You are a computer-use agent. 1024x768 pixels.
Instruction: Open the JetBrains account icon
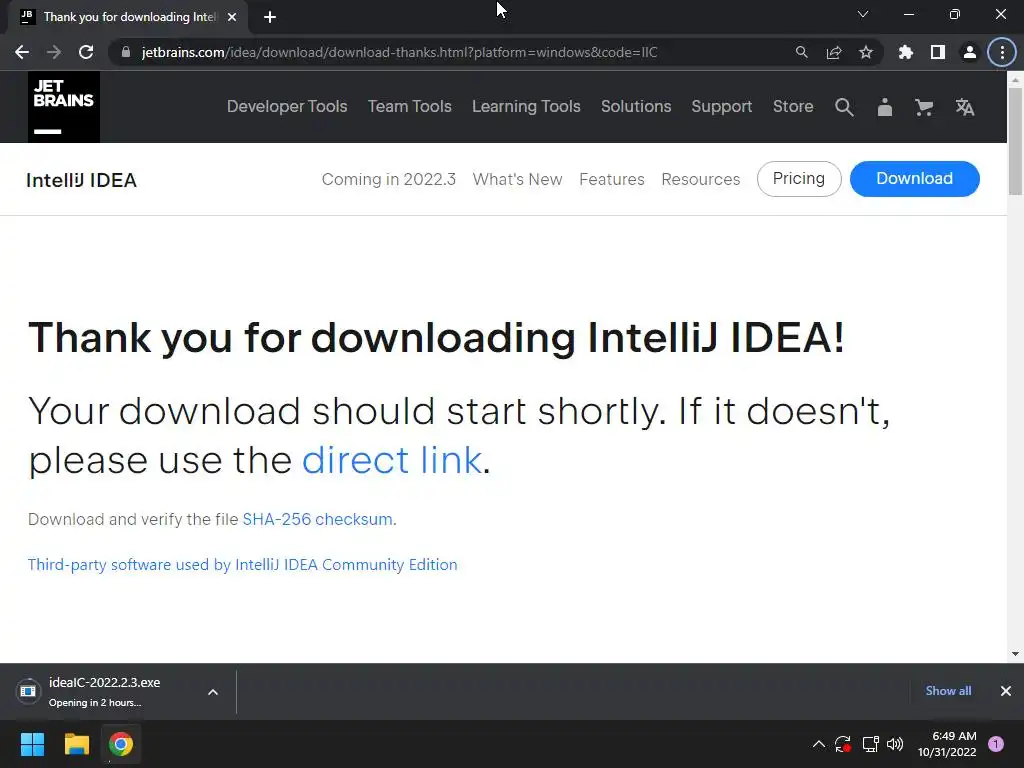884,107
